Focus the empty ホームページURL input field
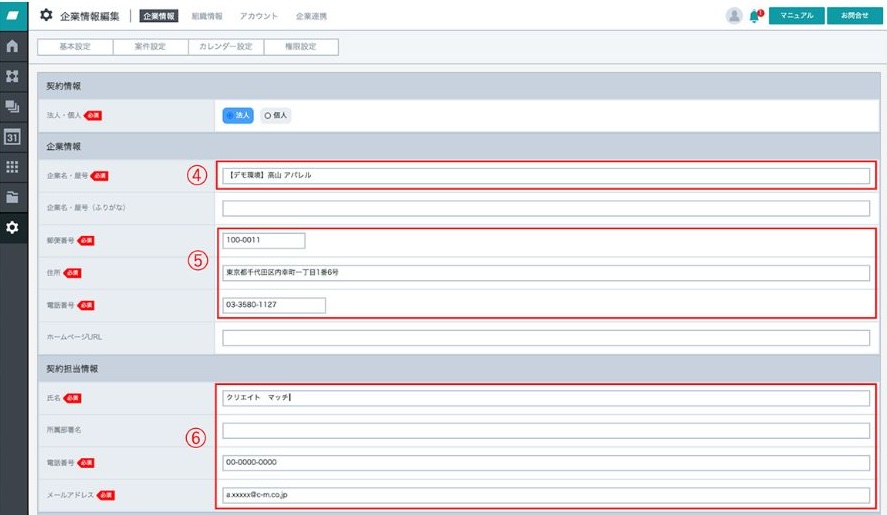The height and width of the screenshot is (515, 887). (x=546, y=337)
